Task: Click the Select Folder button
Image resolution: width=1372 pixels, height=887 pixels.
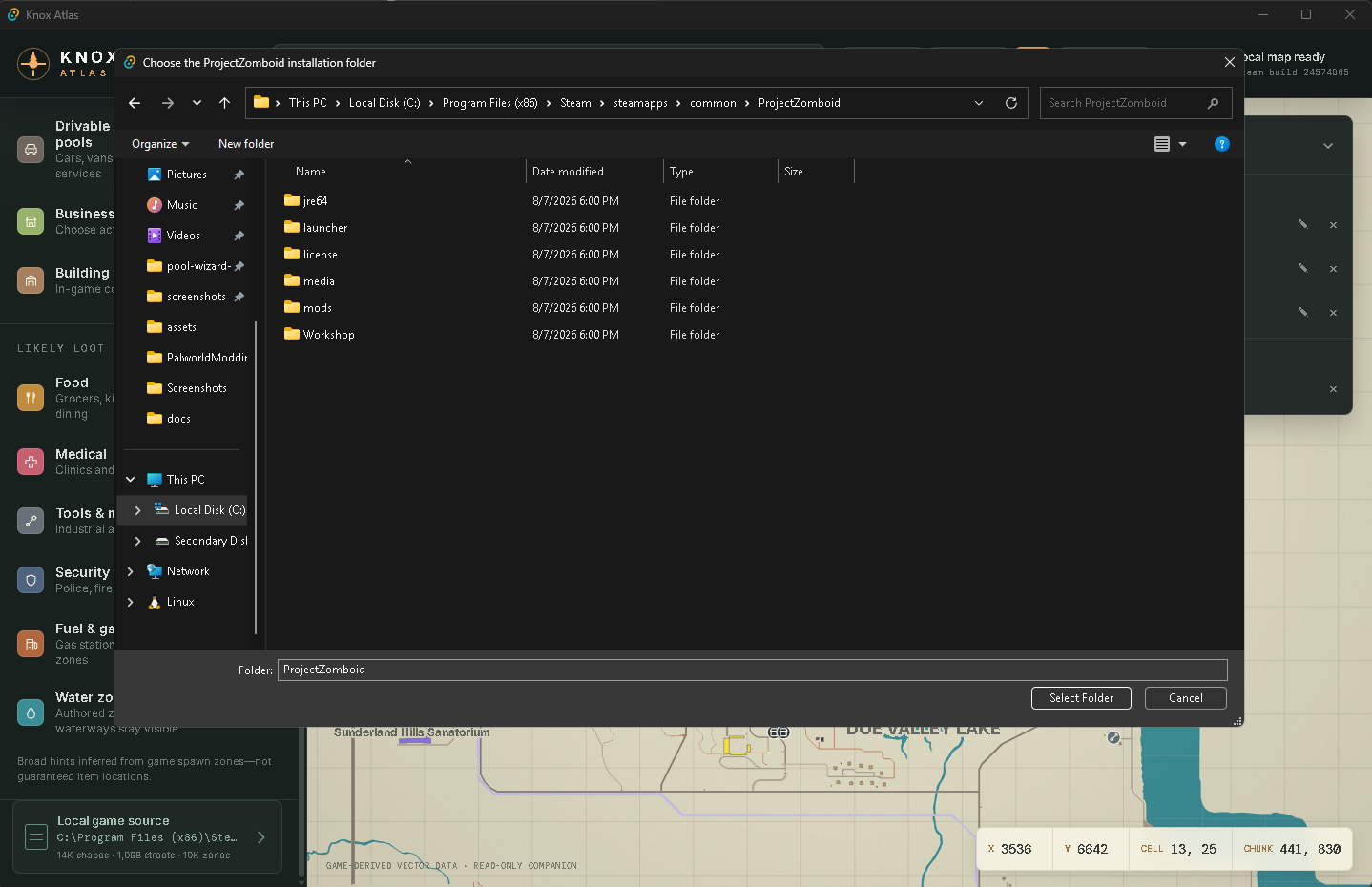Action: click(x=1081, y=698)
